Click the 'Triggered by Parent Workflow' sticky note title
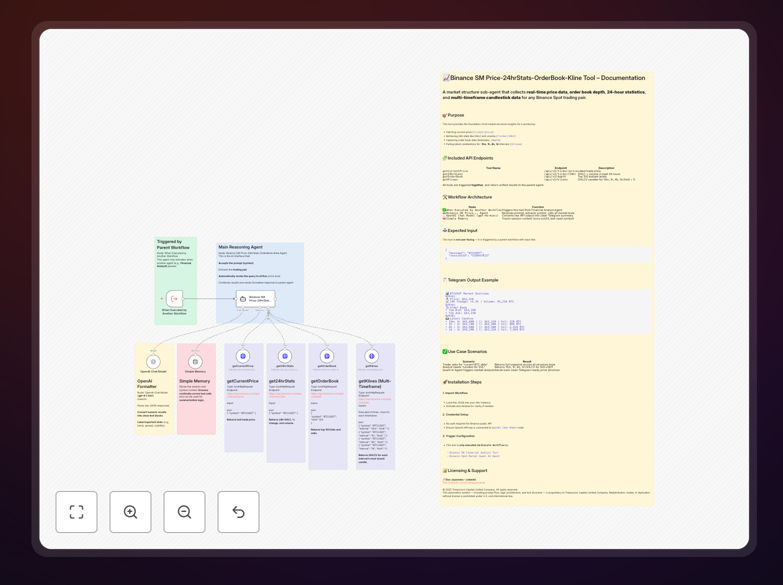 tap(173, 244)
